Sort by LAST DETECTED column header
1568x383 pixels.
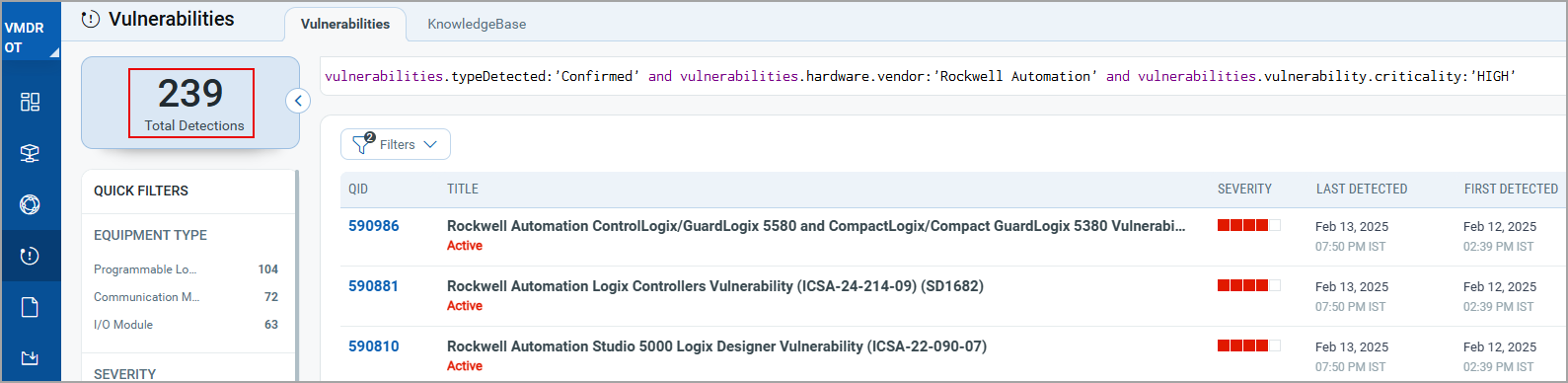tap(1362, 189)
